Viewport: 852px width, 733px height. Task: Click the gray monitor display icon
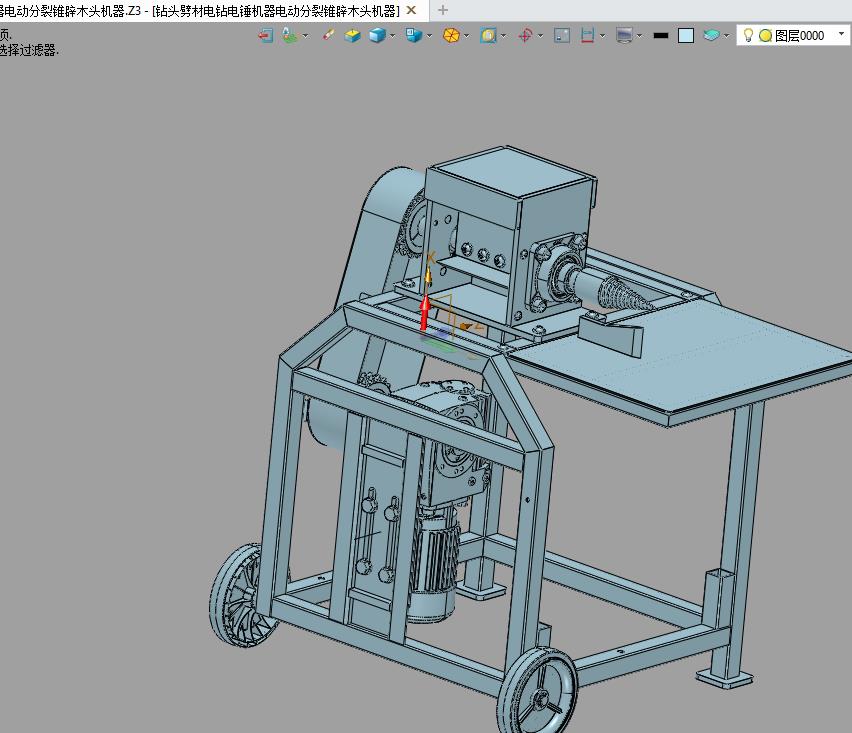(x=624, y=36)
